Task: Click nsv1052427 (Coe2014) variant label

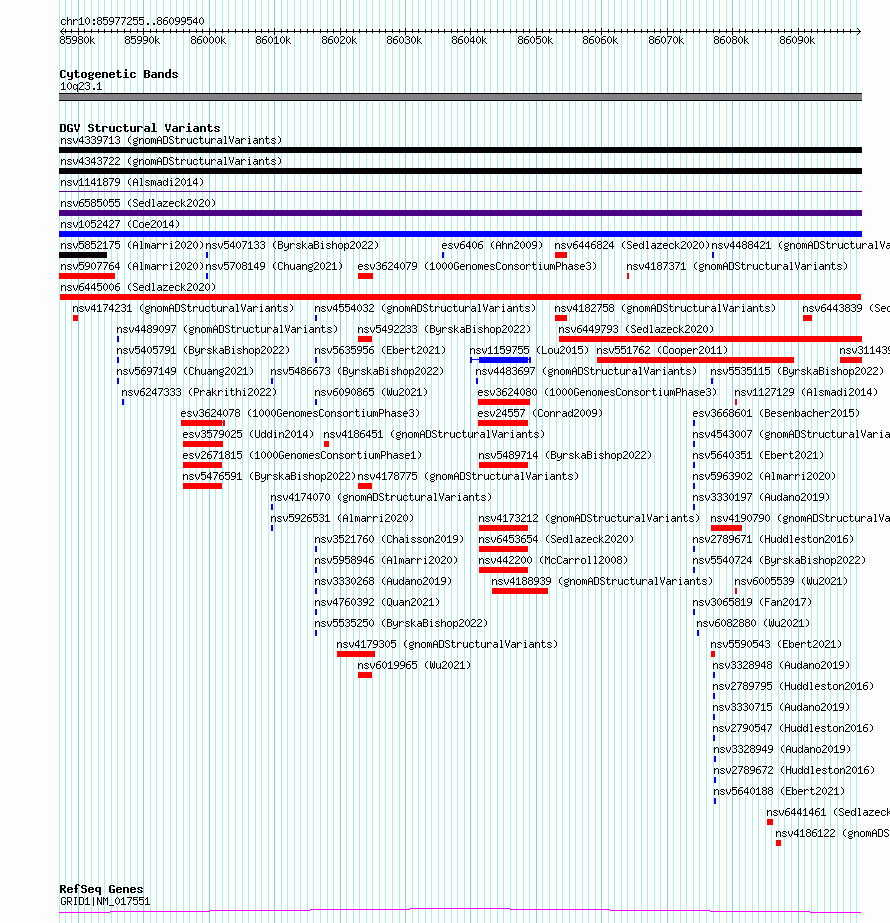Action: coord(120,224)
